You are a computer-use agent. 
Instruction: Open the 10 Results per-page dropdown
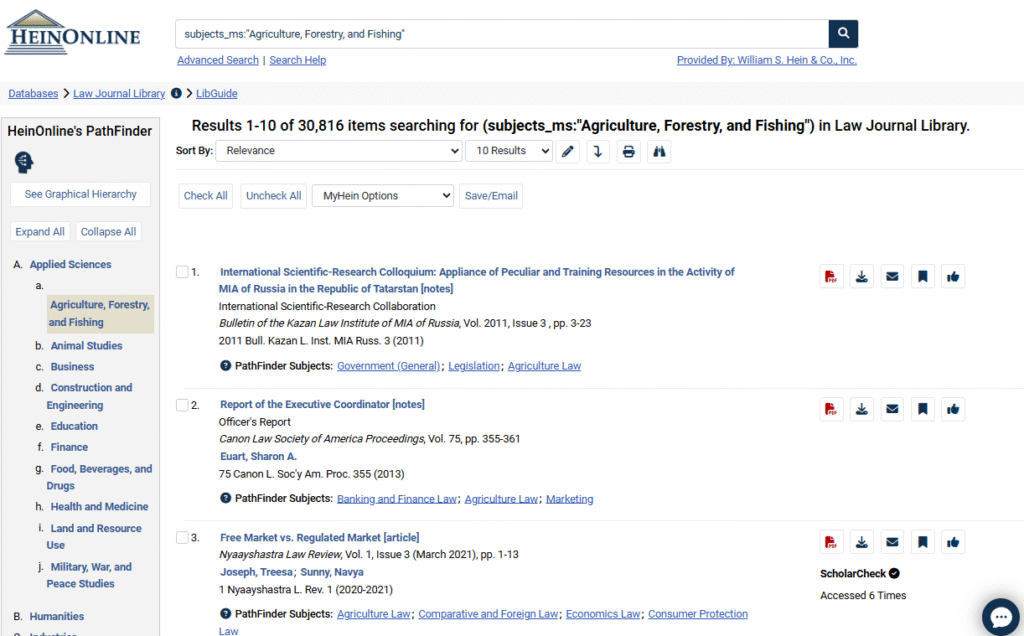(509, 151)
